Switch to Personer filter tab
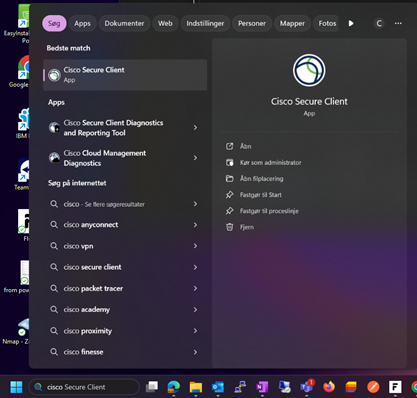 pyautogui.click(x=252, y=23)
